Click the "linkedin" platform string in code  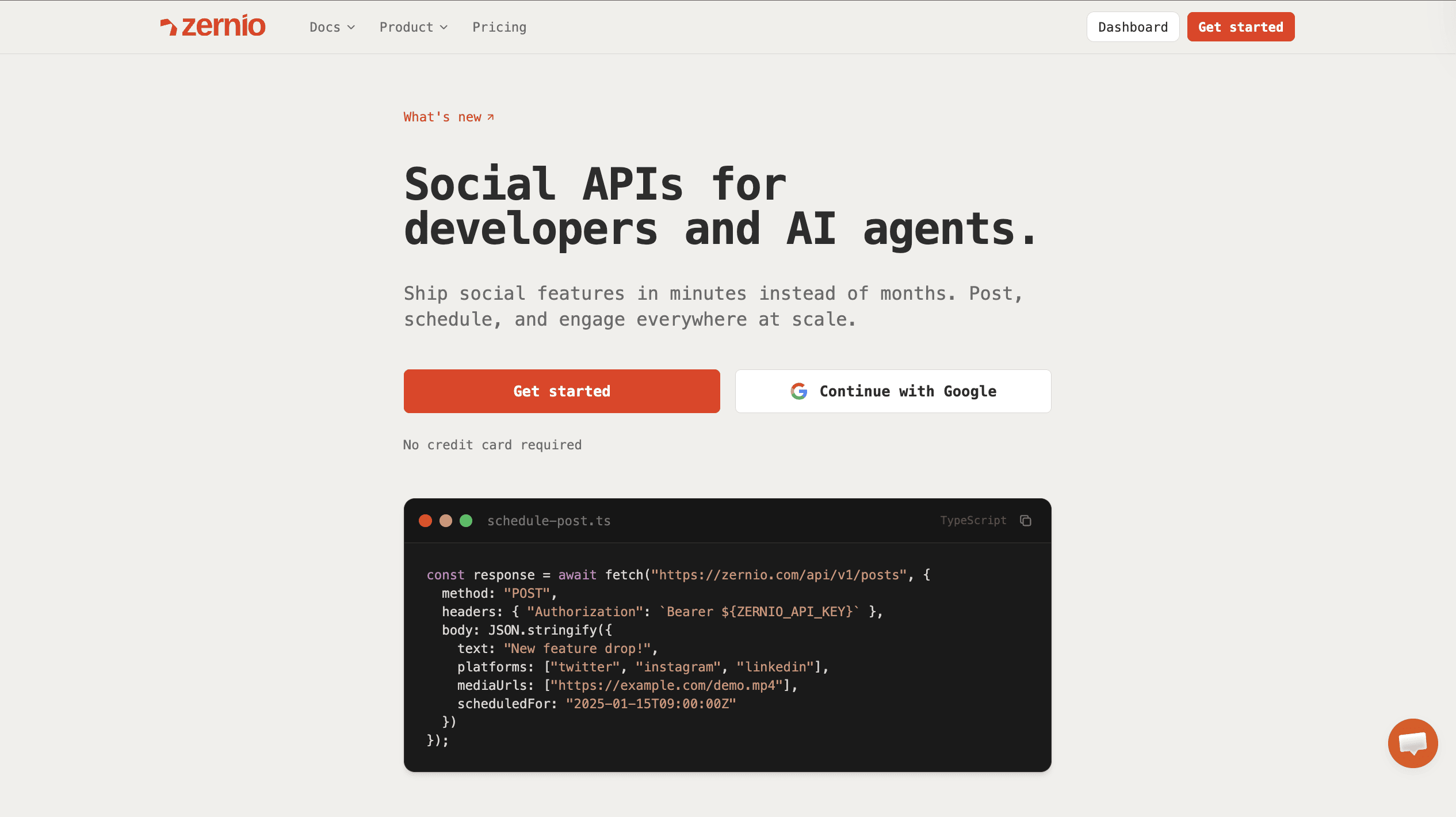(x=775, y=667)
